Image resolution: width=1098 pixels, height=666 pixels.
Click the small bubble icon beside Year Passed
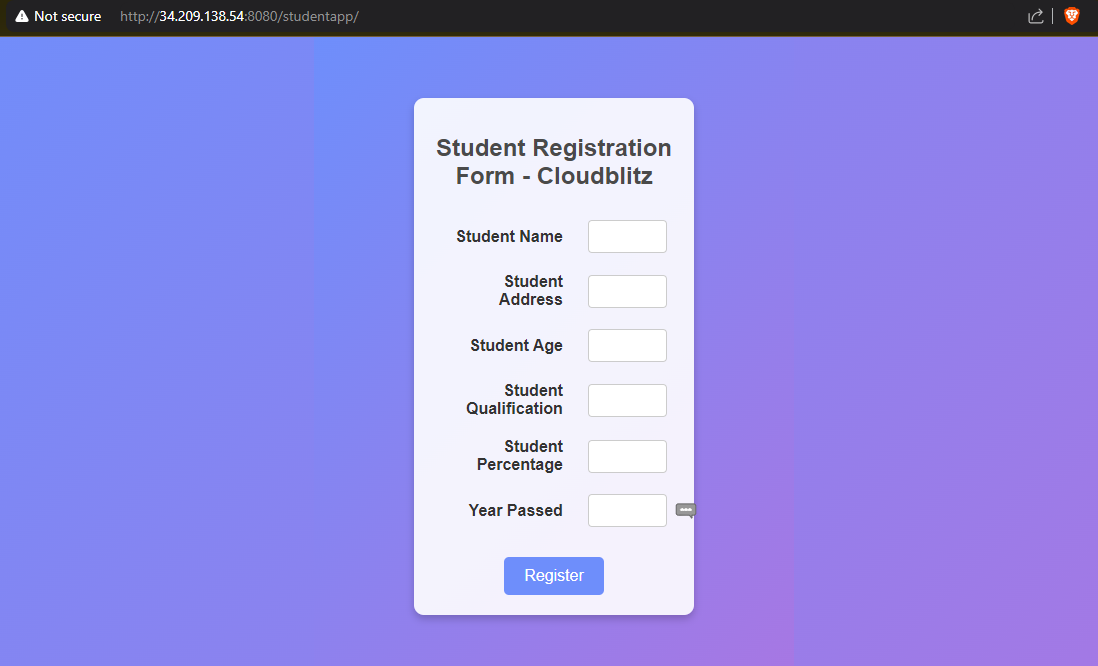[x=685, y=510]
